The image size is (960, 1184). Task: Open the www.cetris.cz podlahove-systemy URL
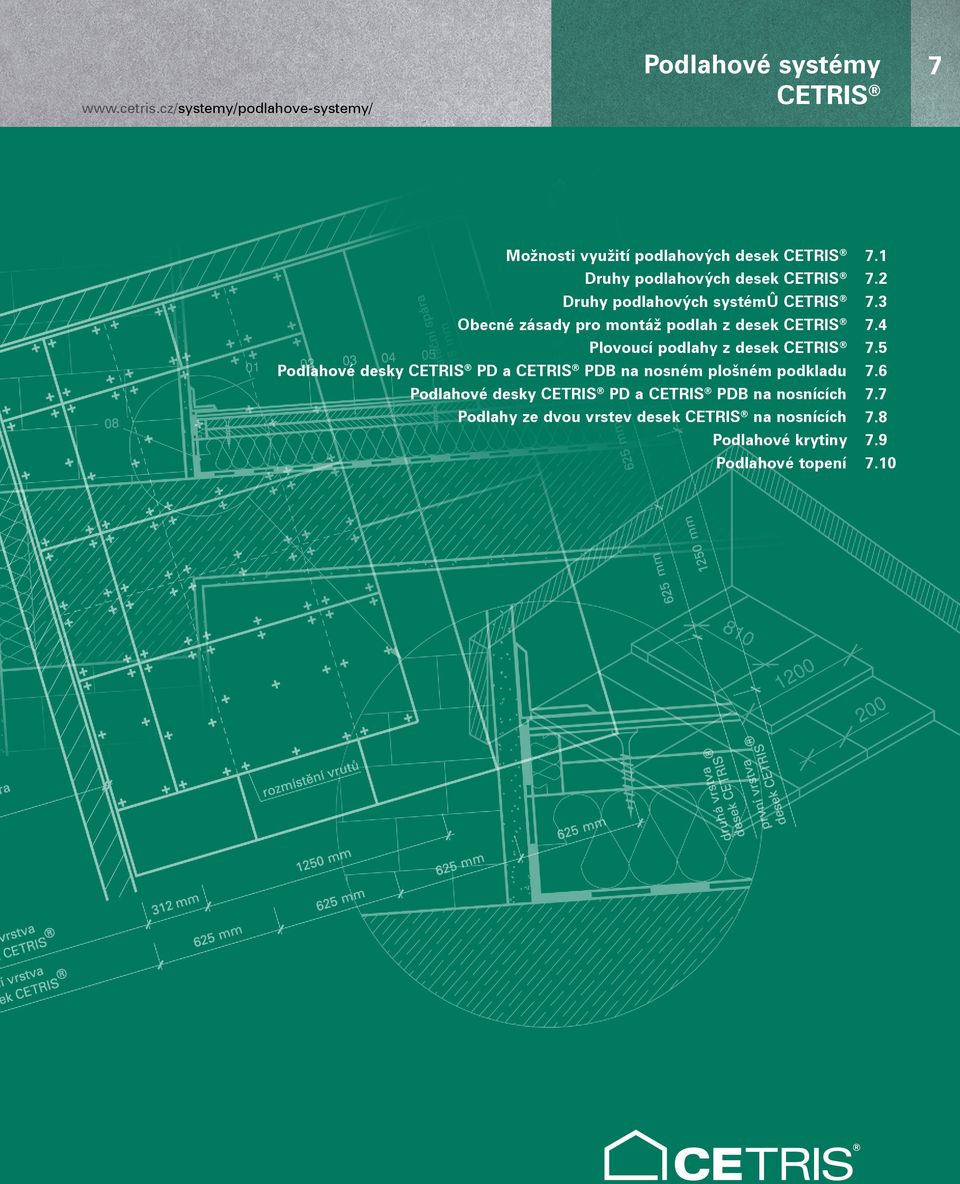(x=227, y=109)
